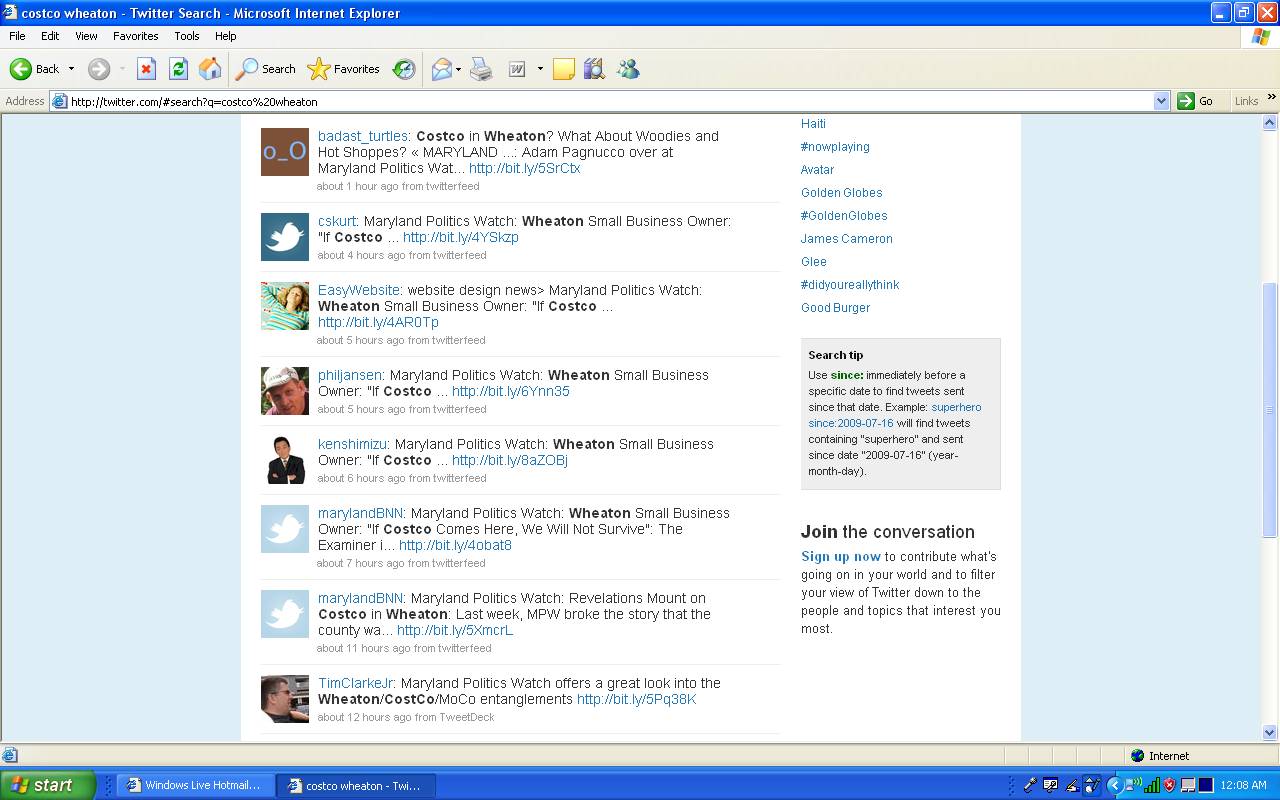This screenshot has height=800, width=1280.
Task: Open the Windows Start menu
Action: click(x=47, y=785)
